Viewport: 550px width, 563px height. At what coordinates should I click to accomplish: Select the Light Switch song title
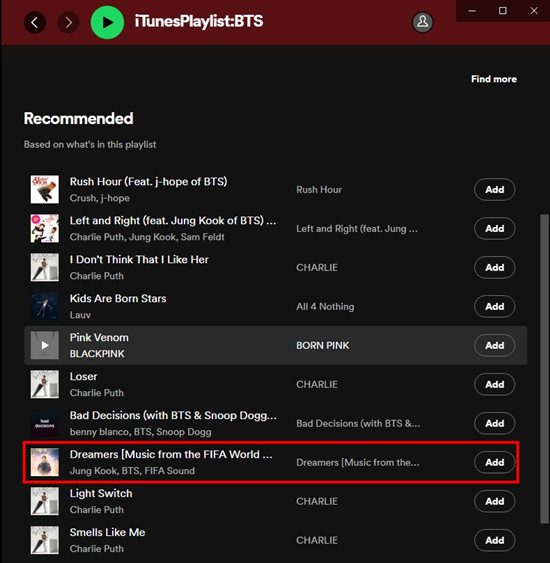pyautogui.click(x=101, y=494)
